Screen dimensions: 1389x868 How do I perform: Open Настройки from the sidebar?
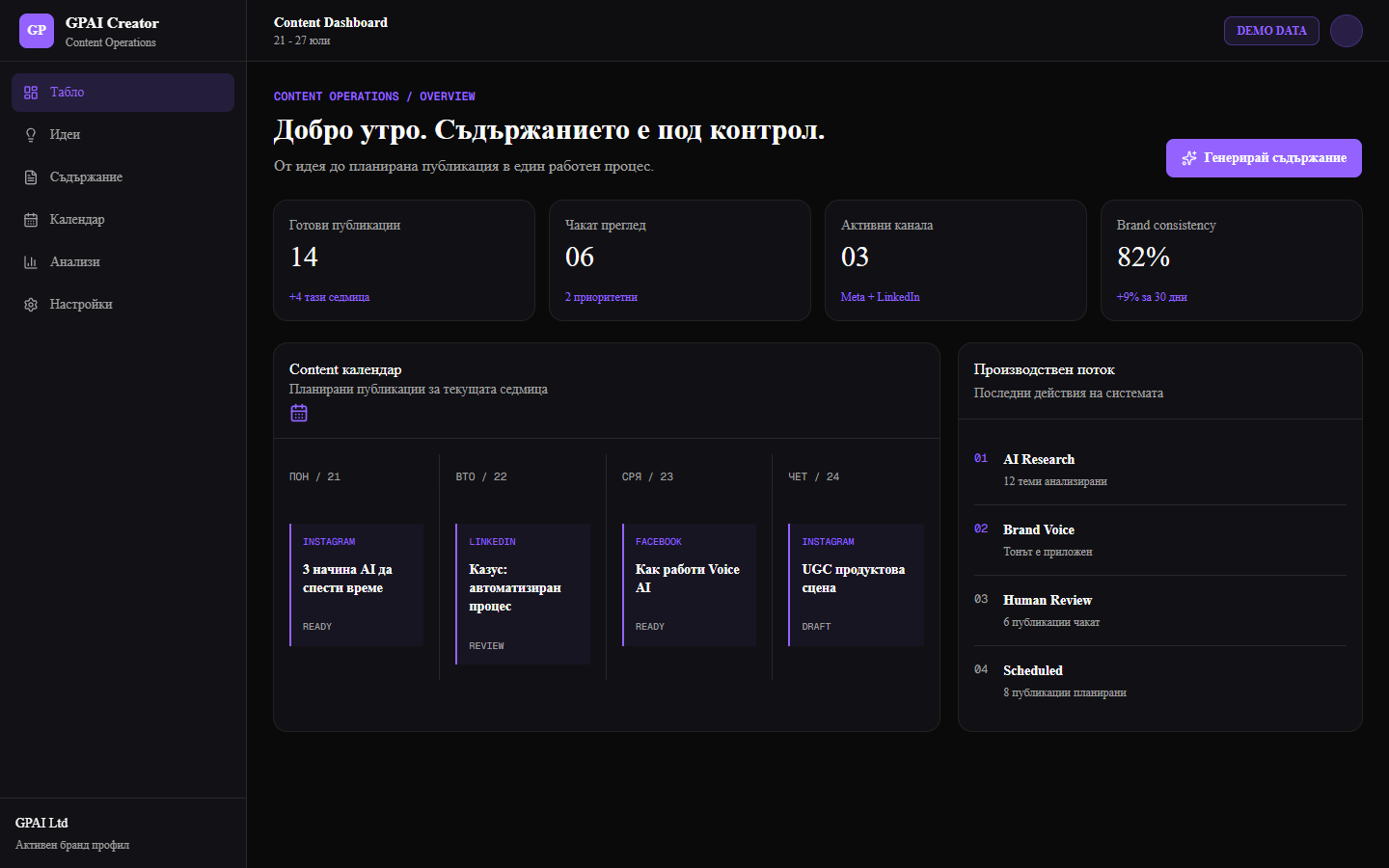(123, 305)
